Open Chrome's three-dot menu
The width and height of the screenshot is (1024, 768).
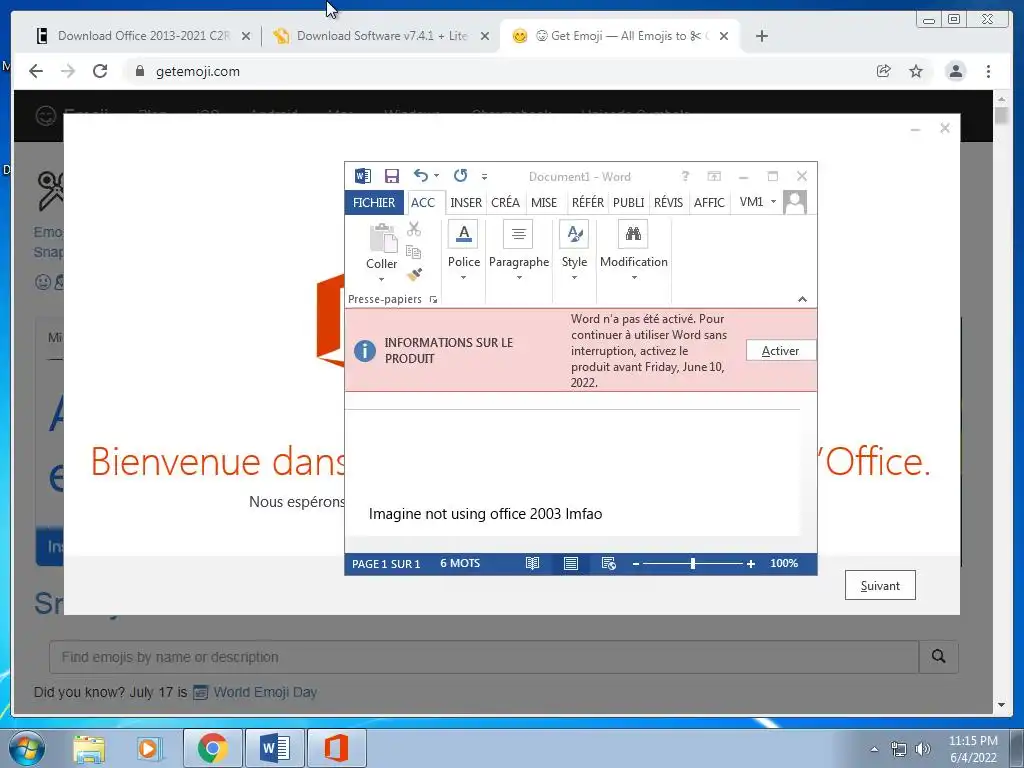coord(988,71)
